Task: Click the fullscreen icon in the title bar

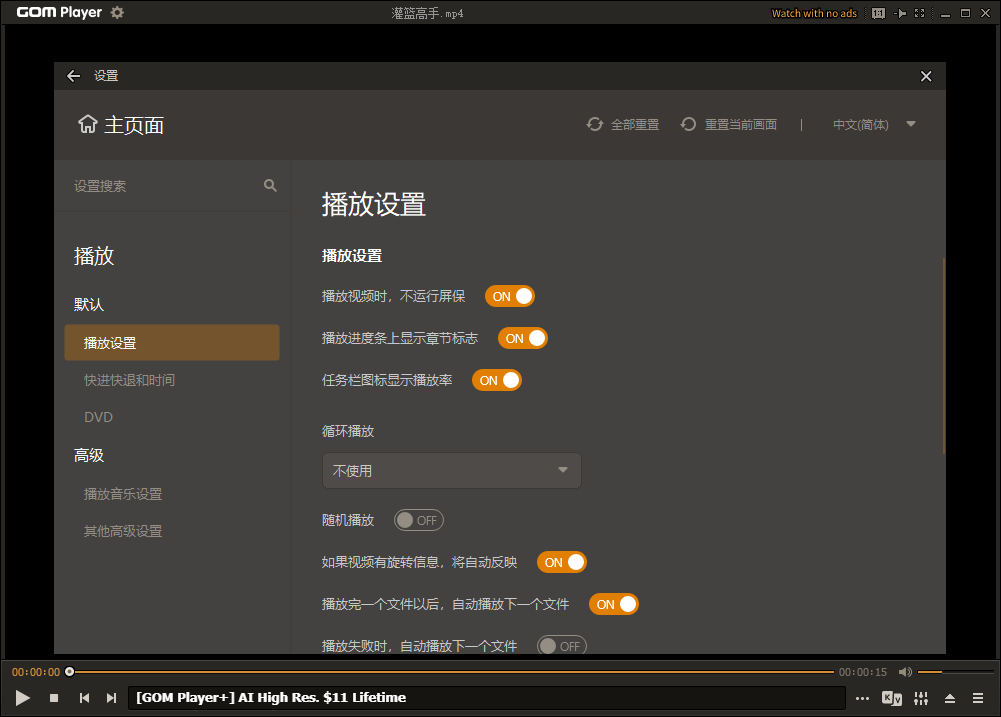Action: [919, 13]
